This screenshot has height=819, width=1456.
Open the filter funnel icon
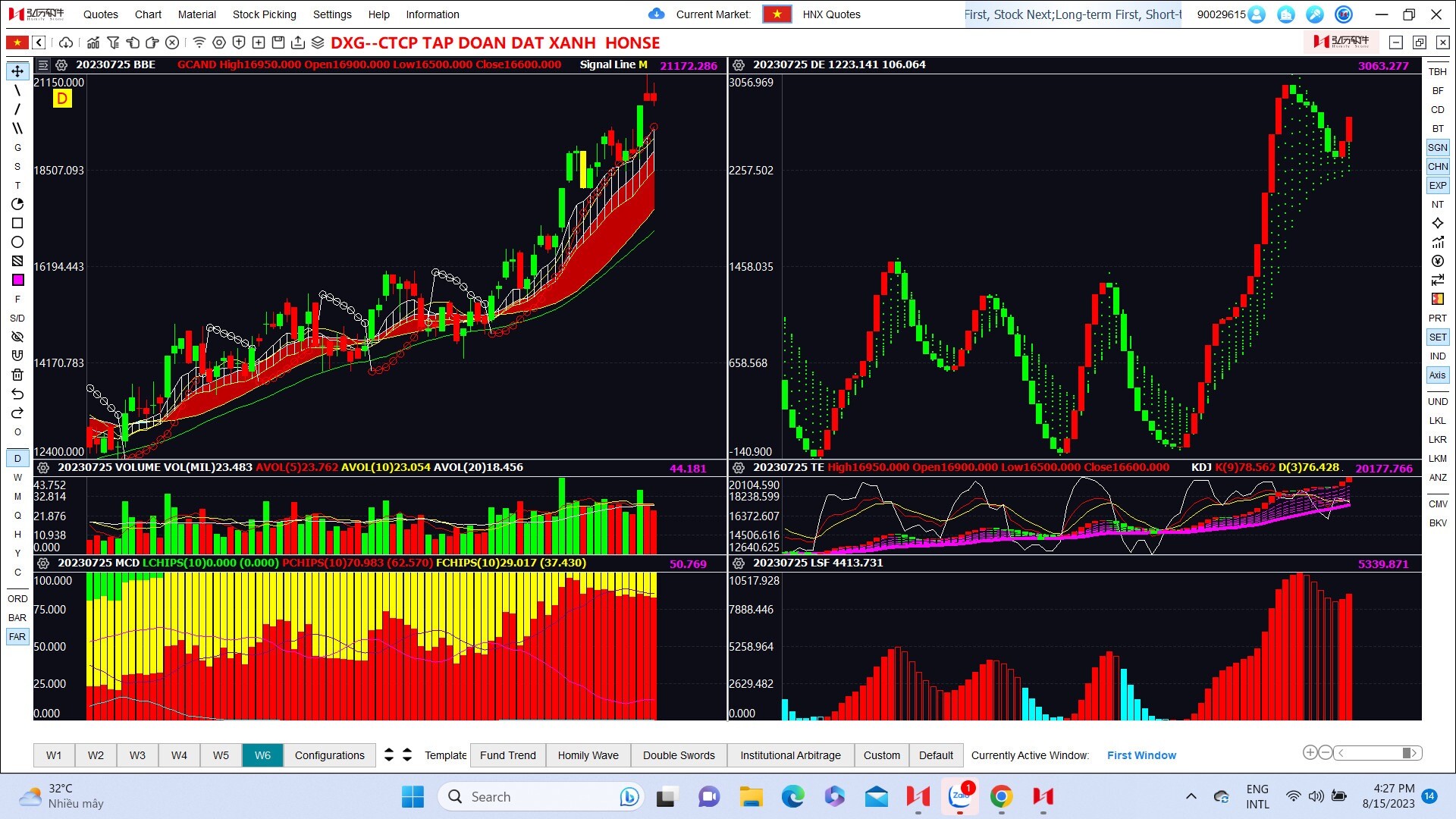[113, 42]
